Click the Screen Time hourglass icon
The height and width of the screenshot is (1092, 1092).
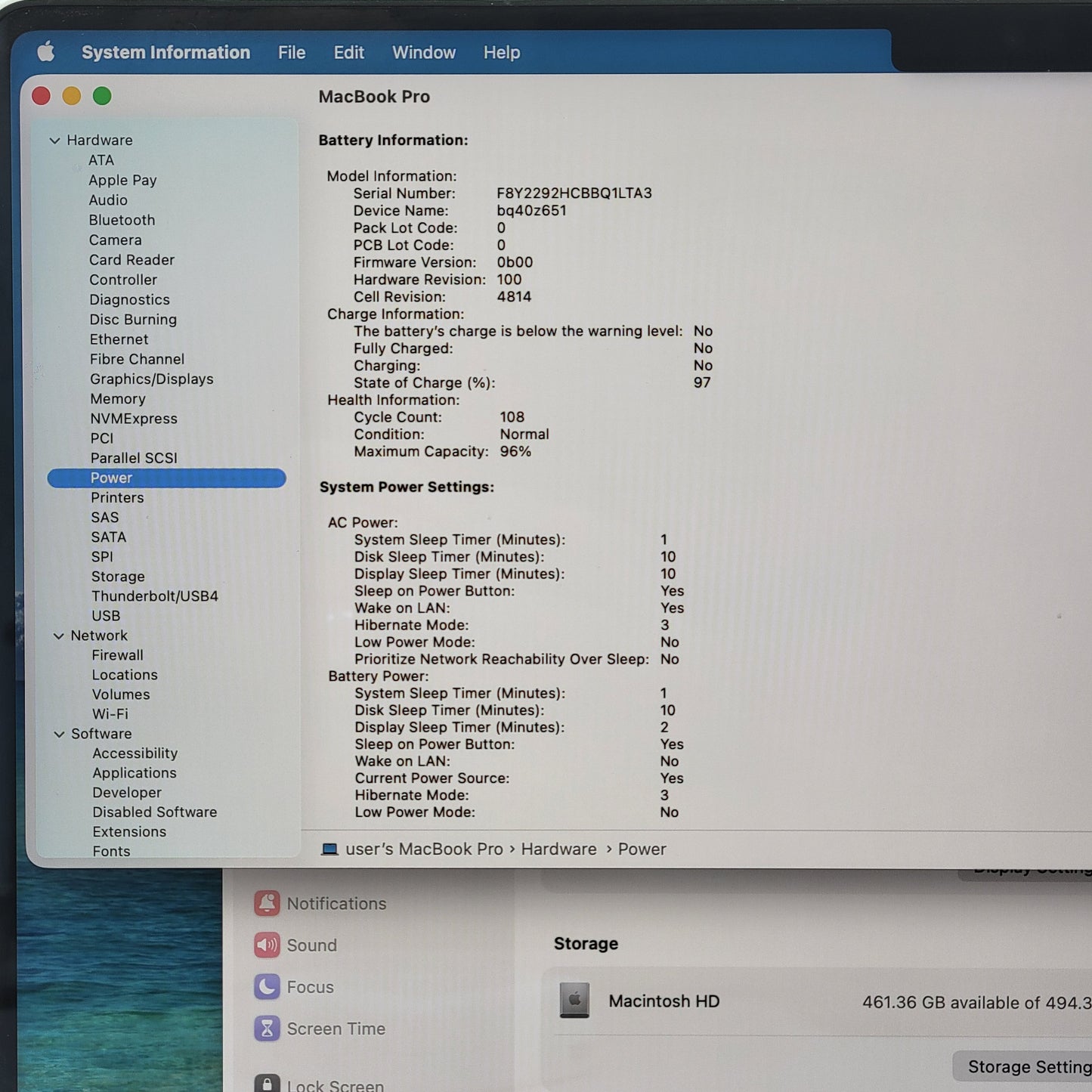pos(267,1029)
